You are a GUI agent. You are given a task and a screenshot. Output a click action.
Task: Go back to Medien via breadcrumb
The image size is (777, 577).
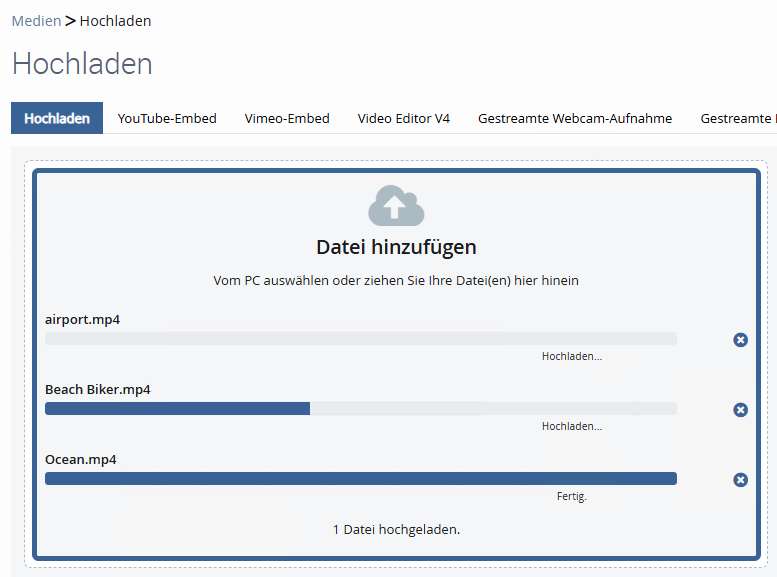[x=36, y=21]
